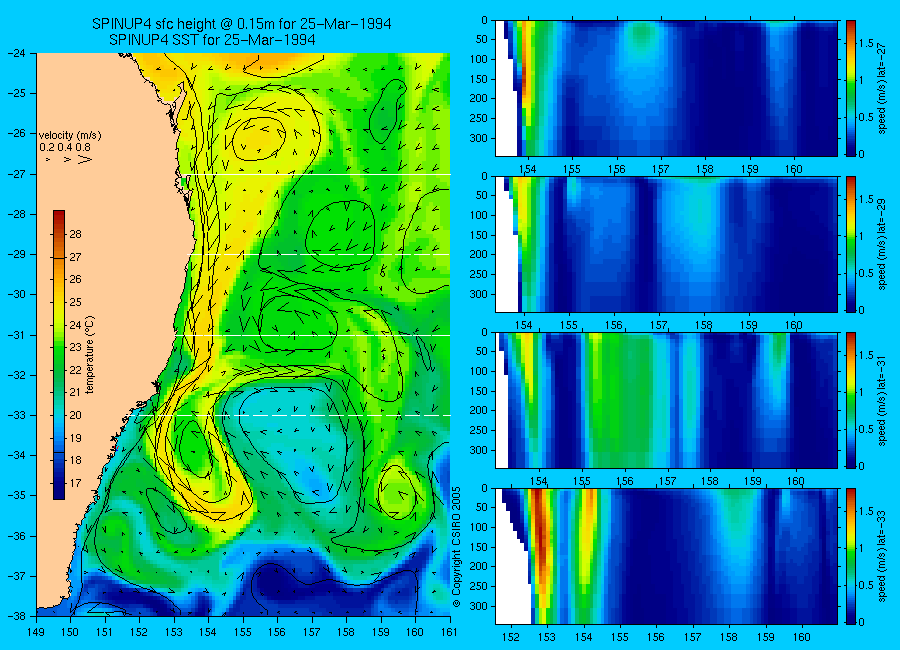Click the "Copyright CSIRO 2005" vertical text
900x650 pixels.
coord(457,547)
